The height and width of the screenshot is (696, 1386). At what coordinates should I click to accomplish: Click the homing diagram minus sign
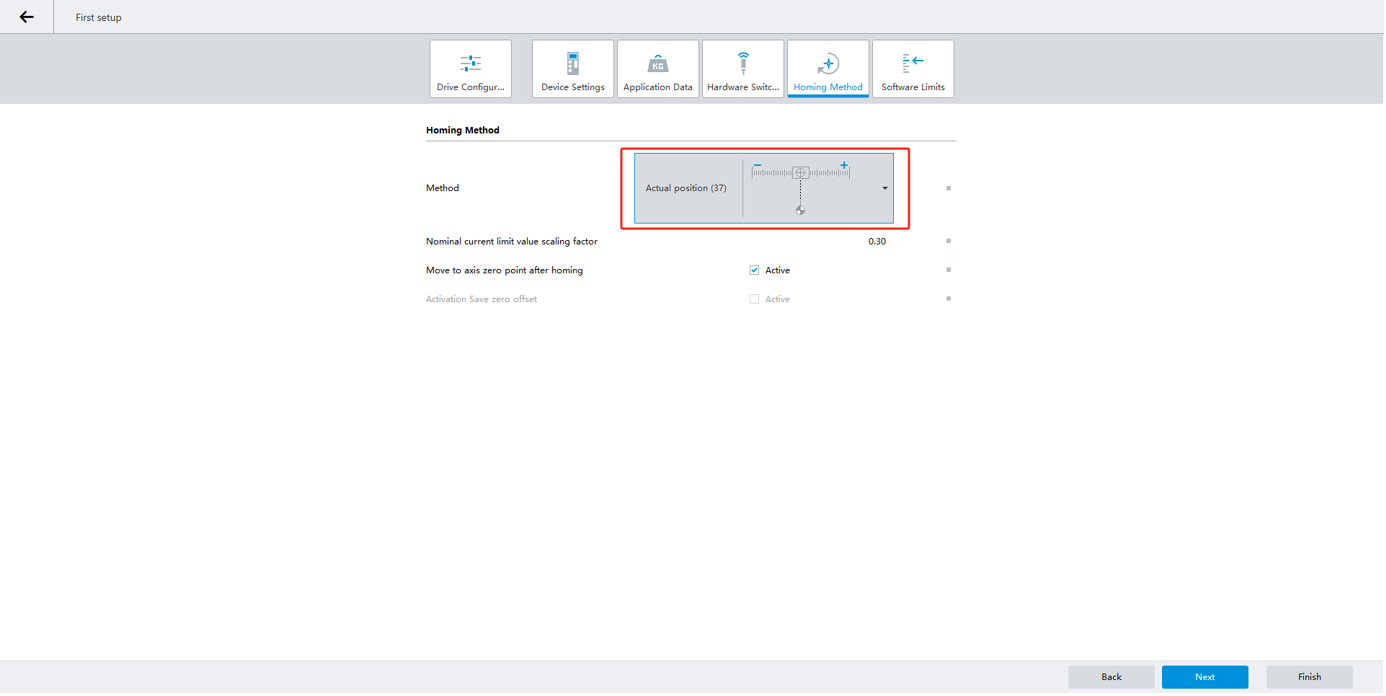click(x=757, y=165)
